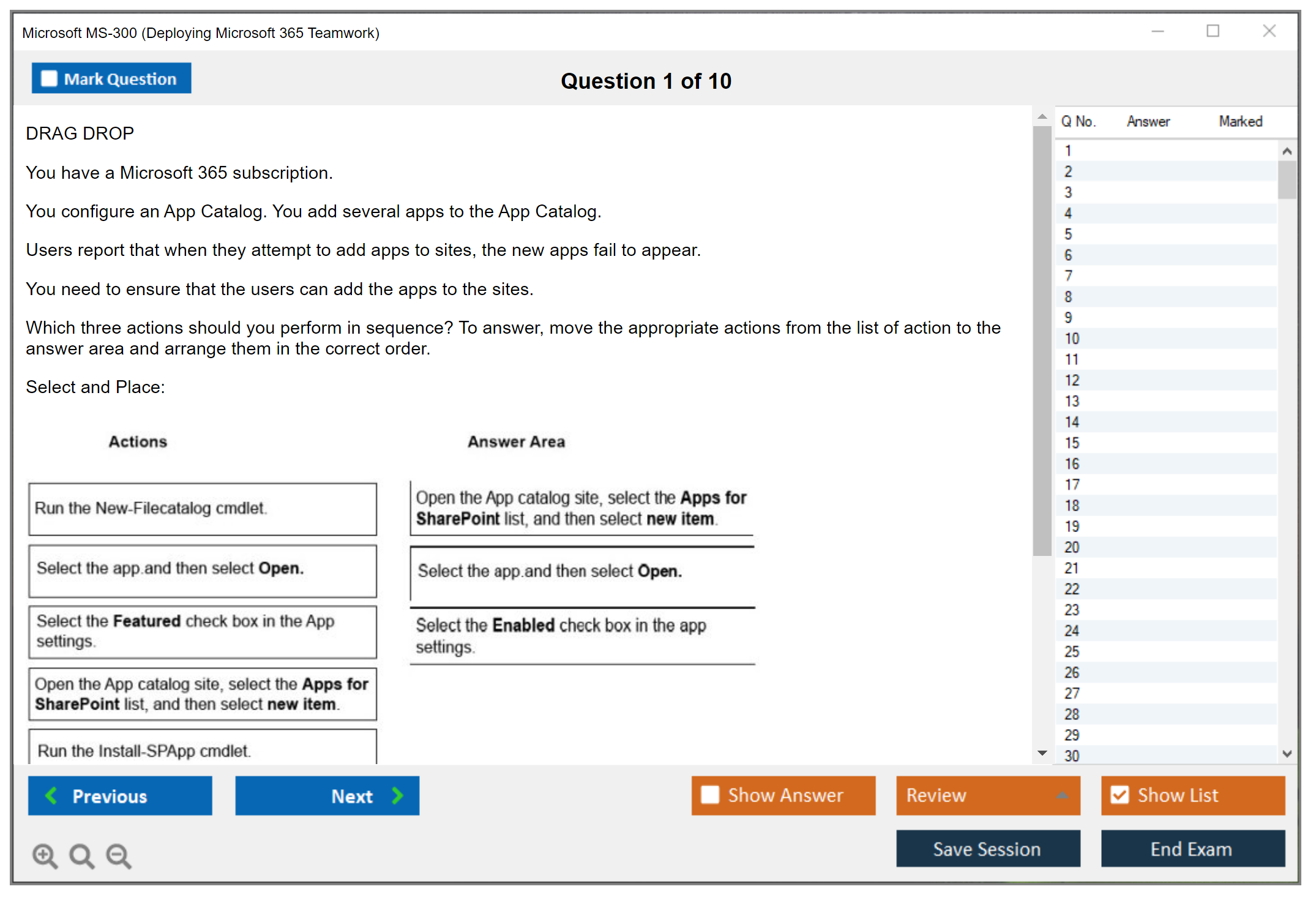
Task: Expand the Review dropdown arrow
Action: 1062,795
